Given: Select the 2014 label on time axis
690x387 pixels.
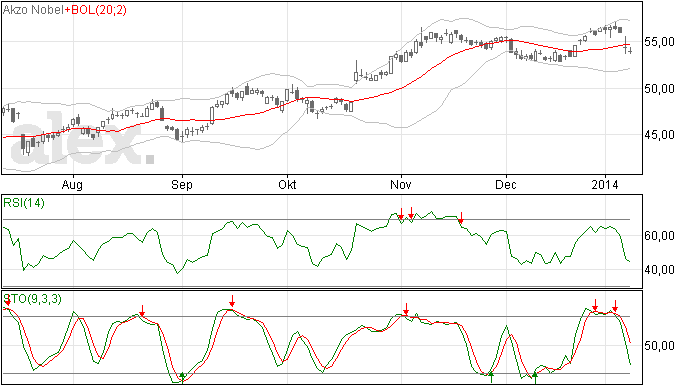Looking at the screenshot, I should [605, 184].
